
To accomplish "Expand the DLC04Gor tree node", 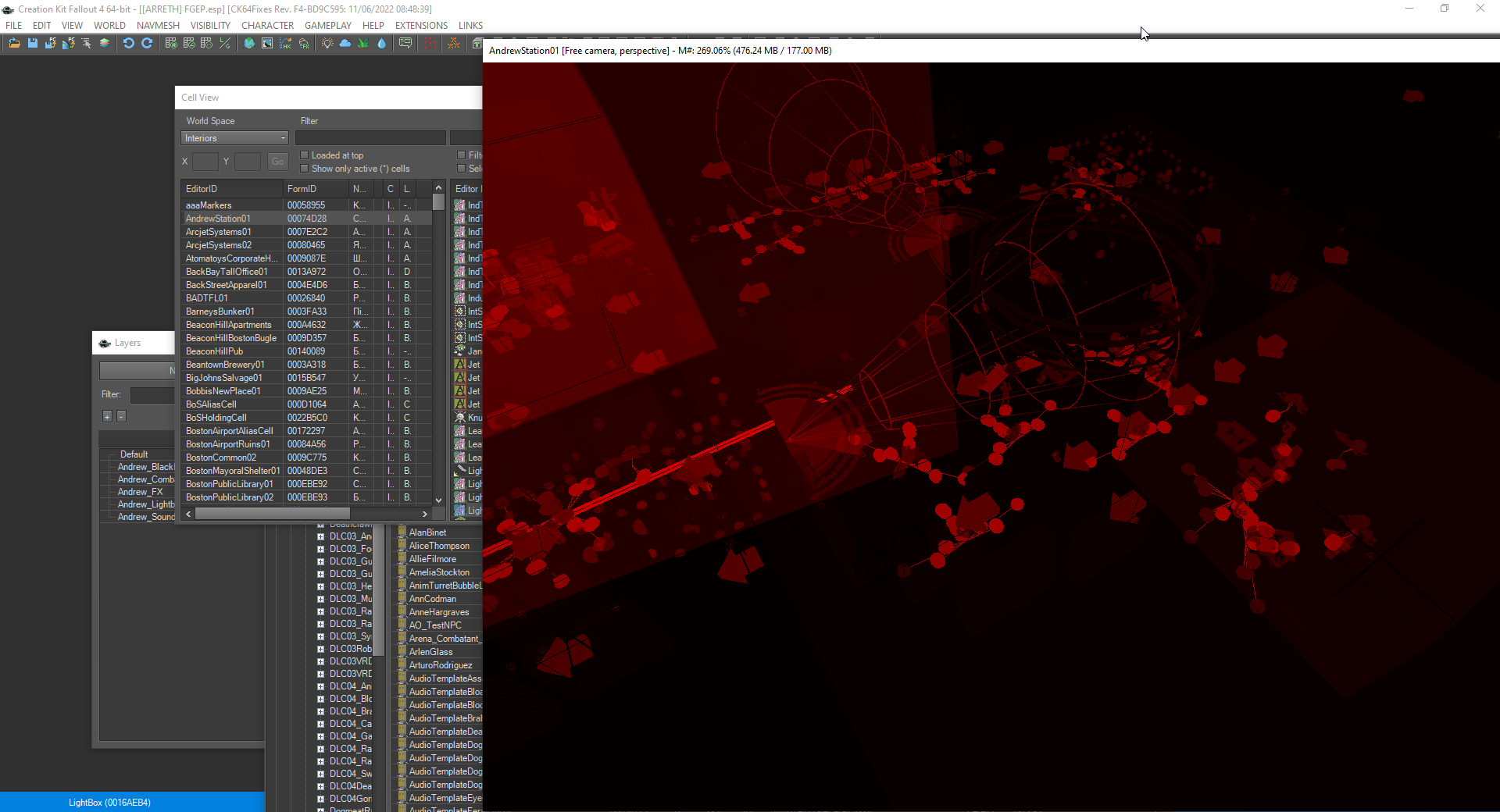I will point(320,799).
